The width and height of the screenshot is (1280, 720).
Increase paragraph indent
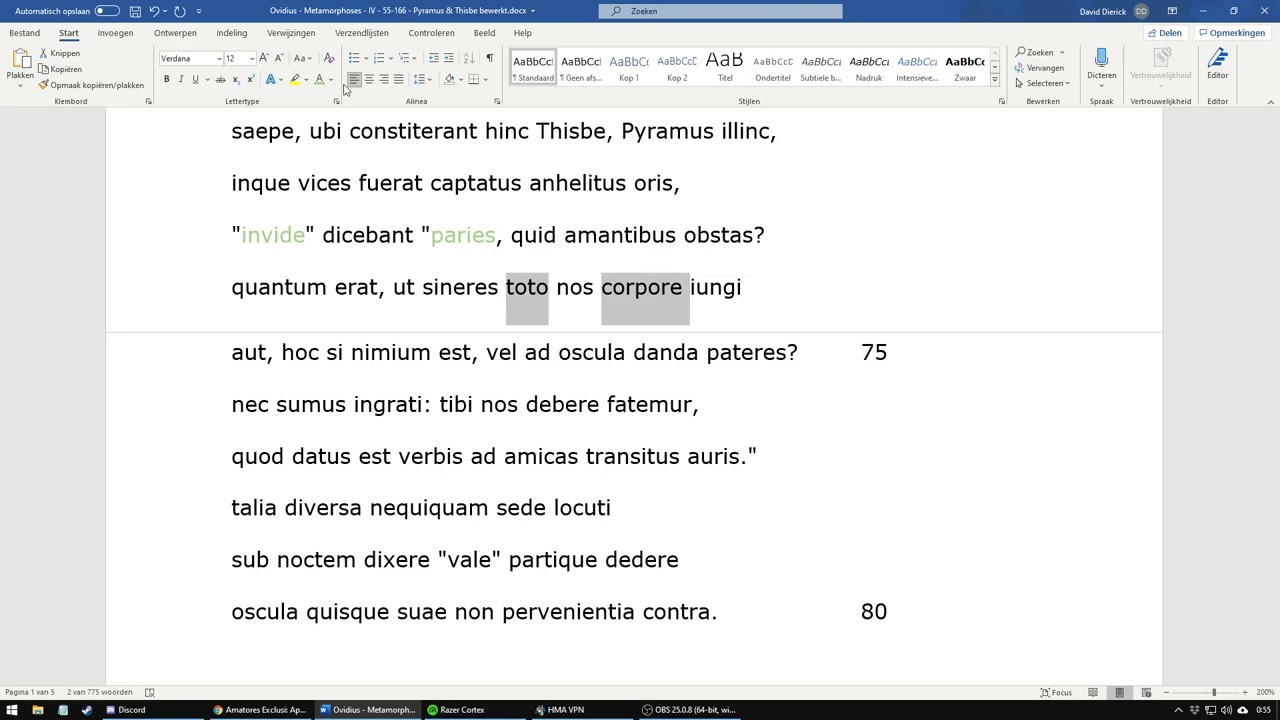pos(448,58)
